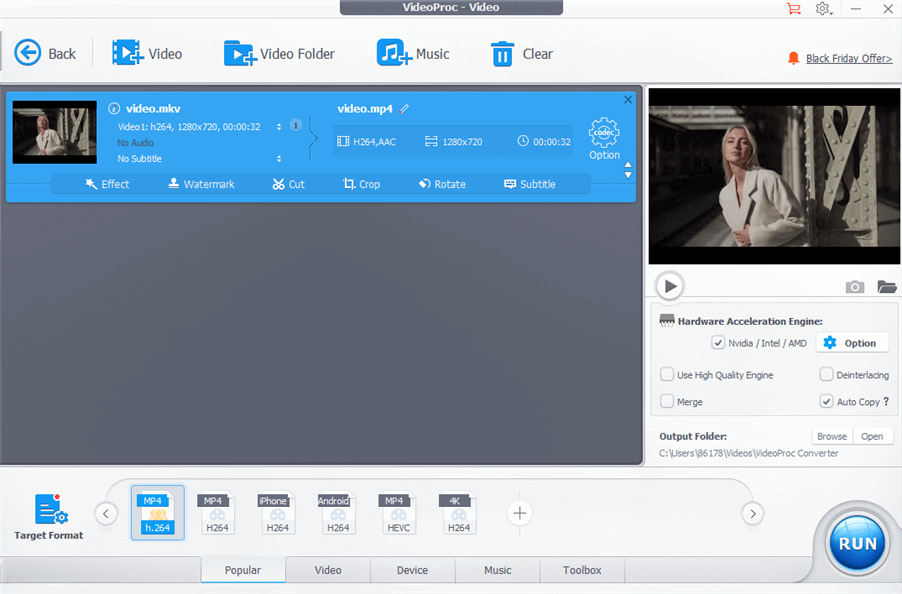Move video.mkv up in the list

pos(628,165)
